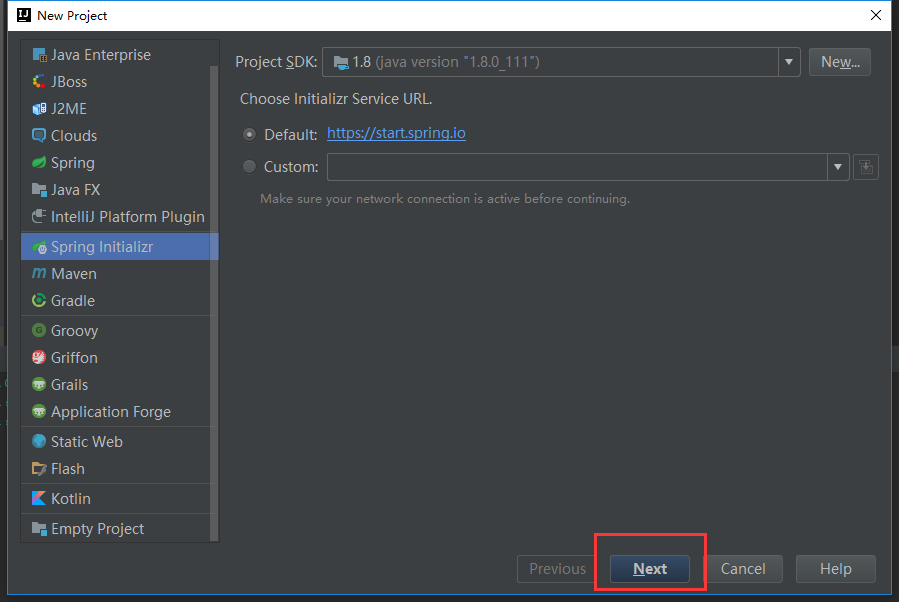Pick Kotlin project type
Screen dimensions: 899x602
(115, 499)
